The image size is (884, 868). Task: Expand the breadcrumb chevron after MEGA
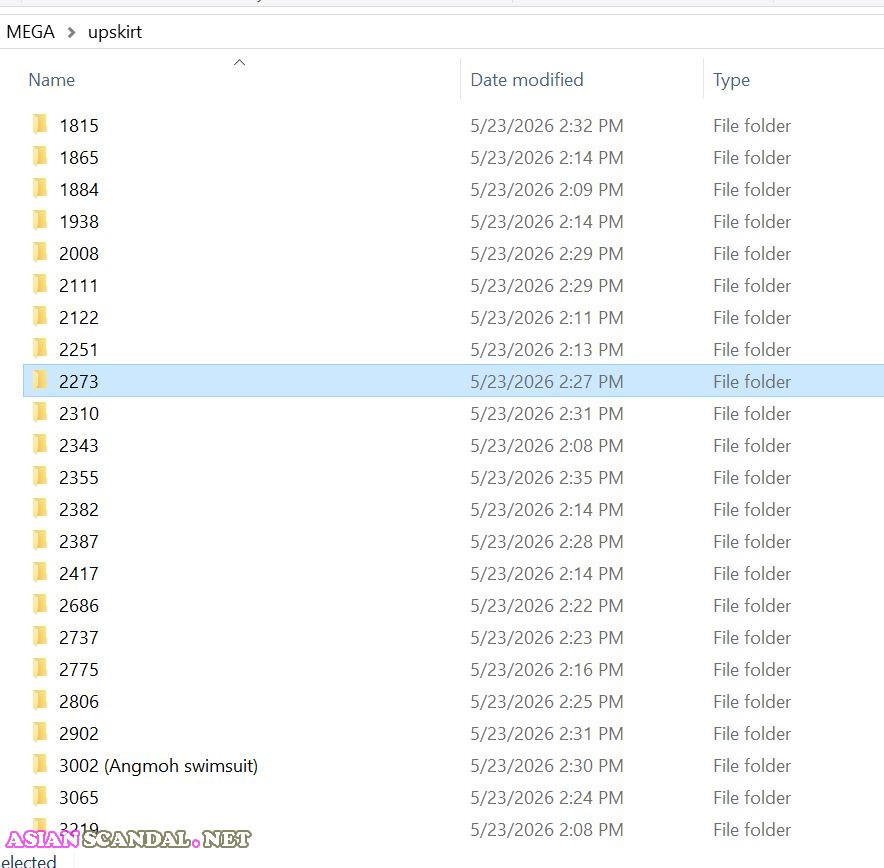[x=71, y=32]
